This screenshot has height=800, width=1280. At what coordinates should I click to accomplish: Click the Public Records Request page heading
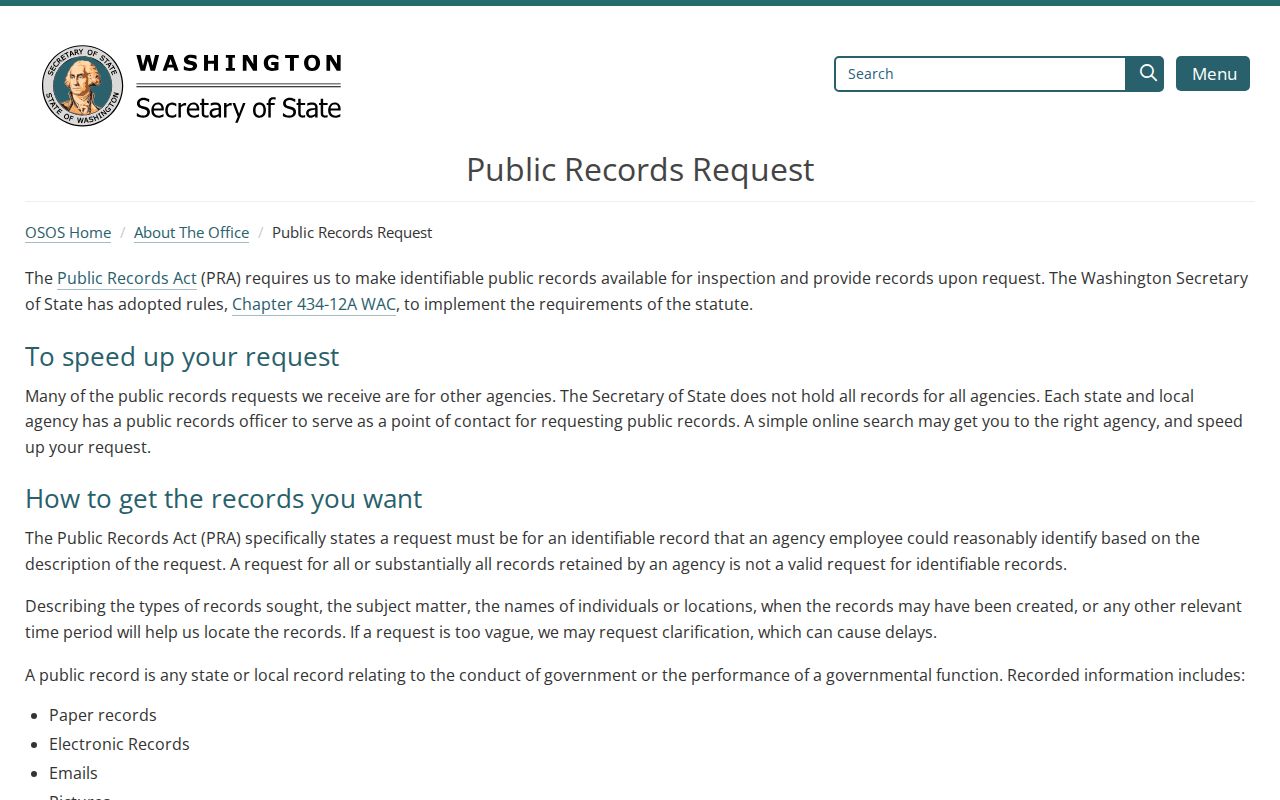640,169
